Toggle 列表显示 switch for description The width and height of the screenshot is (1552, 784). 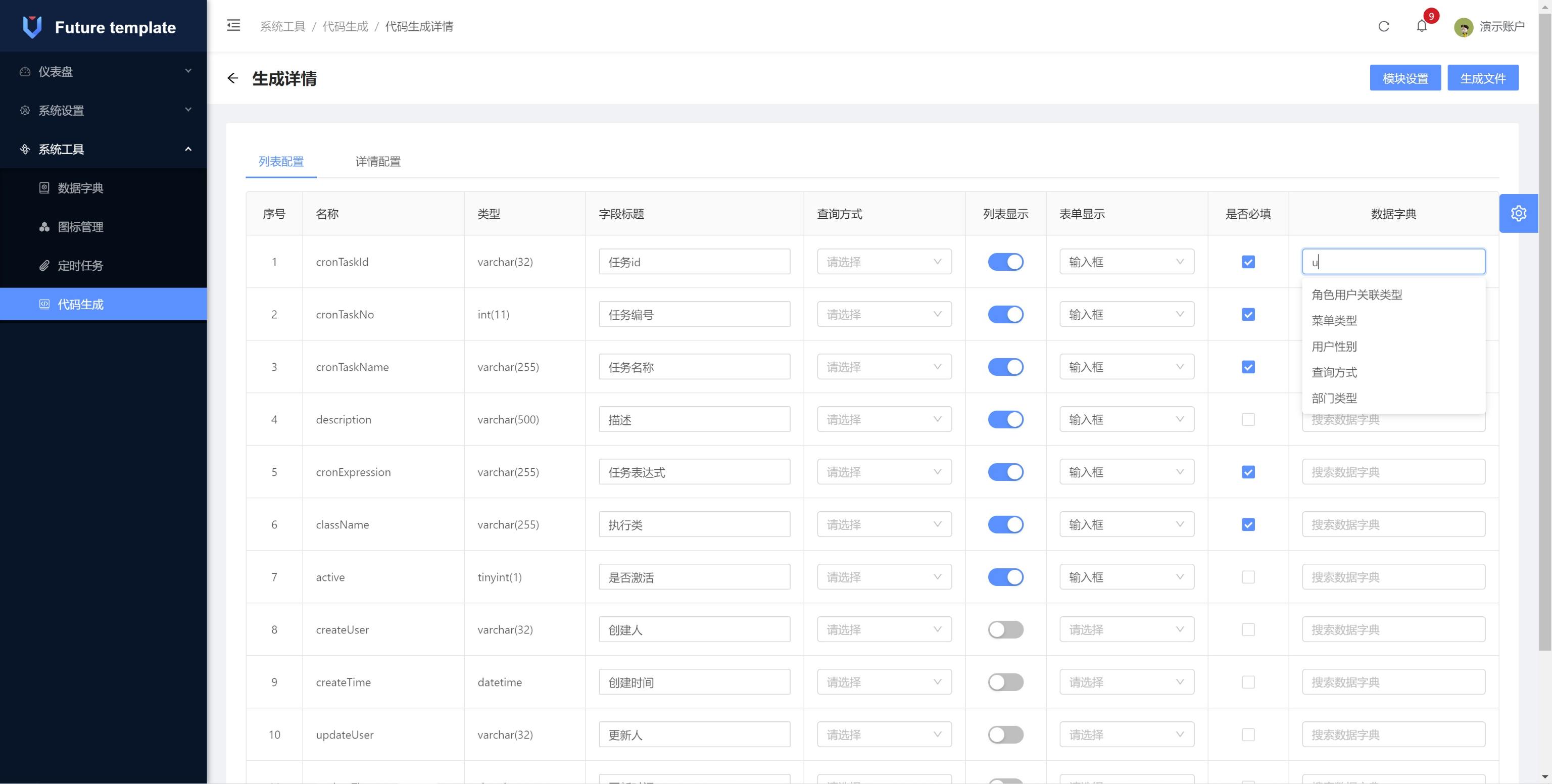(x=1005, y=419)
